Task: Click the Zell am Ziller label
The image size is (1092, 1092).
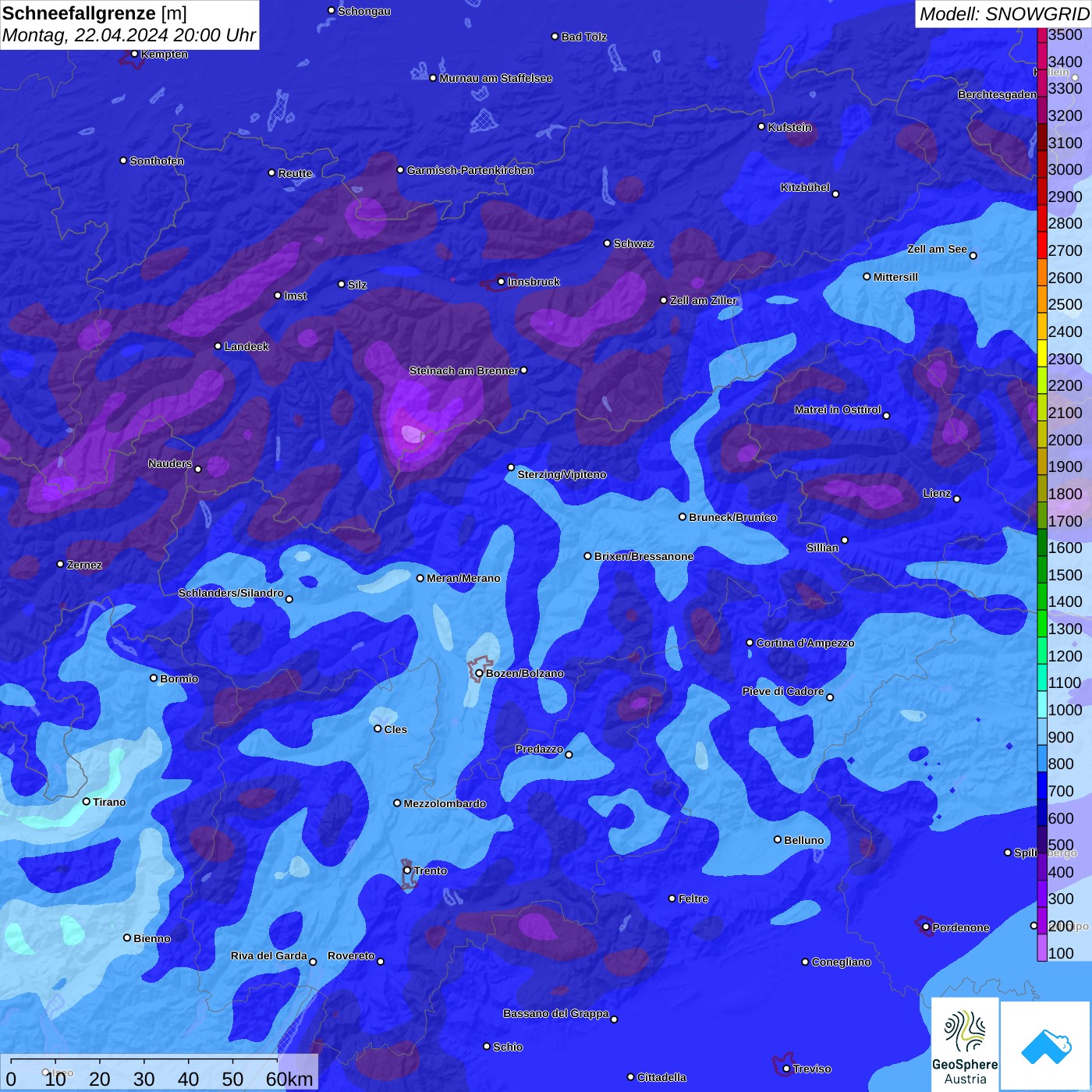Action: pos(703,300)
